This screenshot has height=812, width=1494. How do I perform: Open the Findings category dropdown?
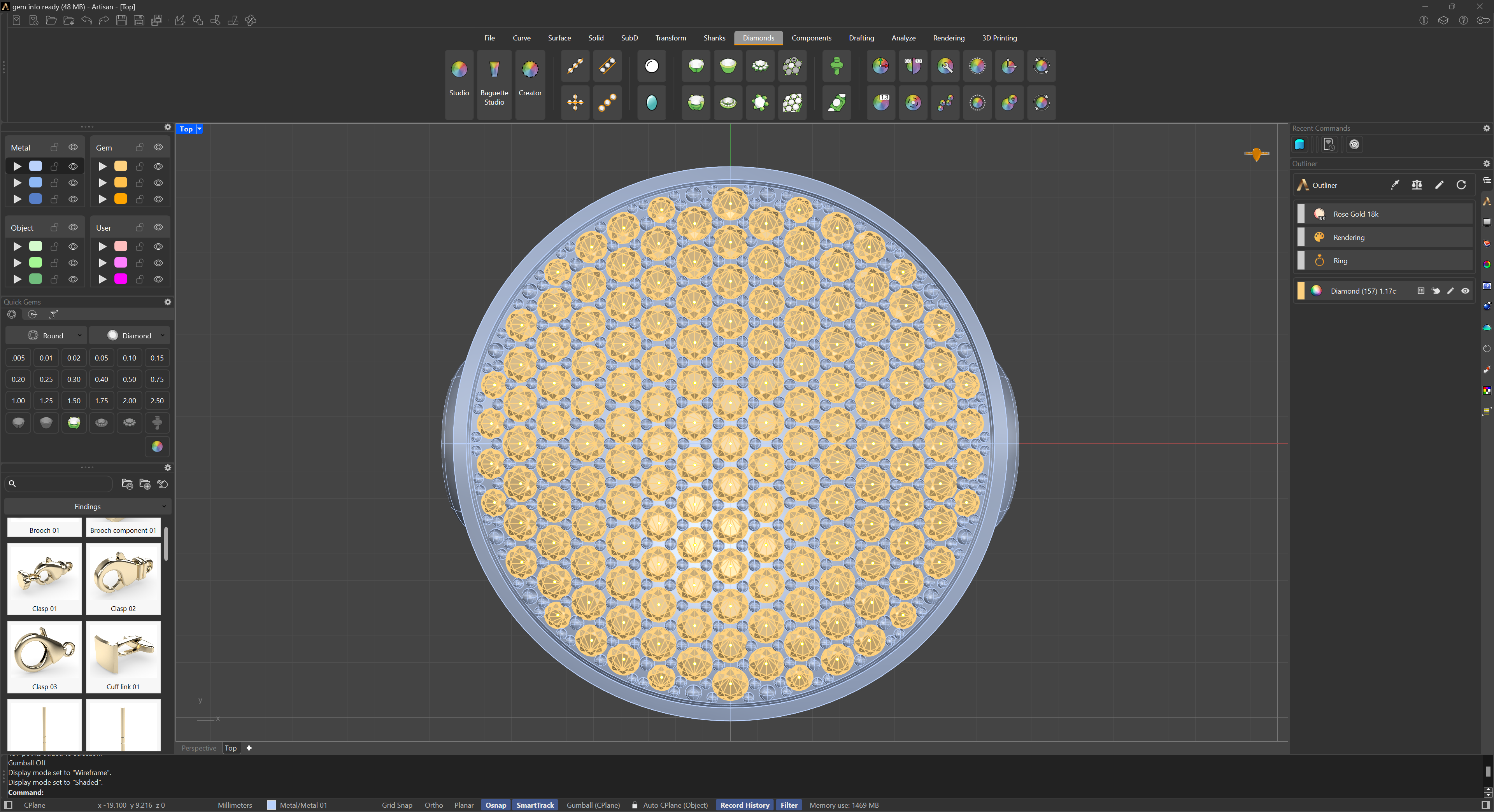(x=88, y=507)
